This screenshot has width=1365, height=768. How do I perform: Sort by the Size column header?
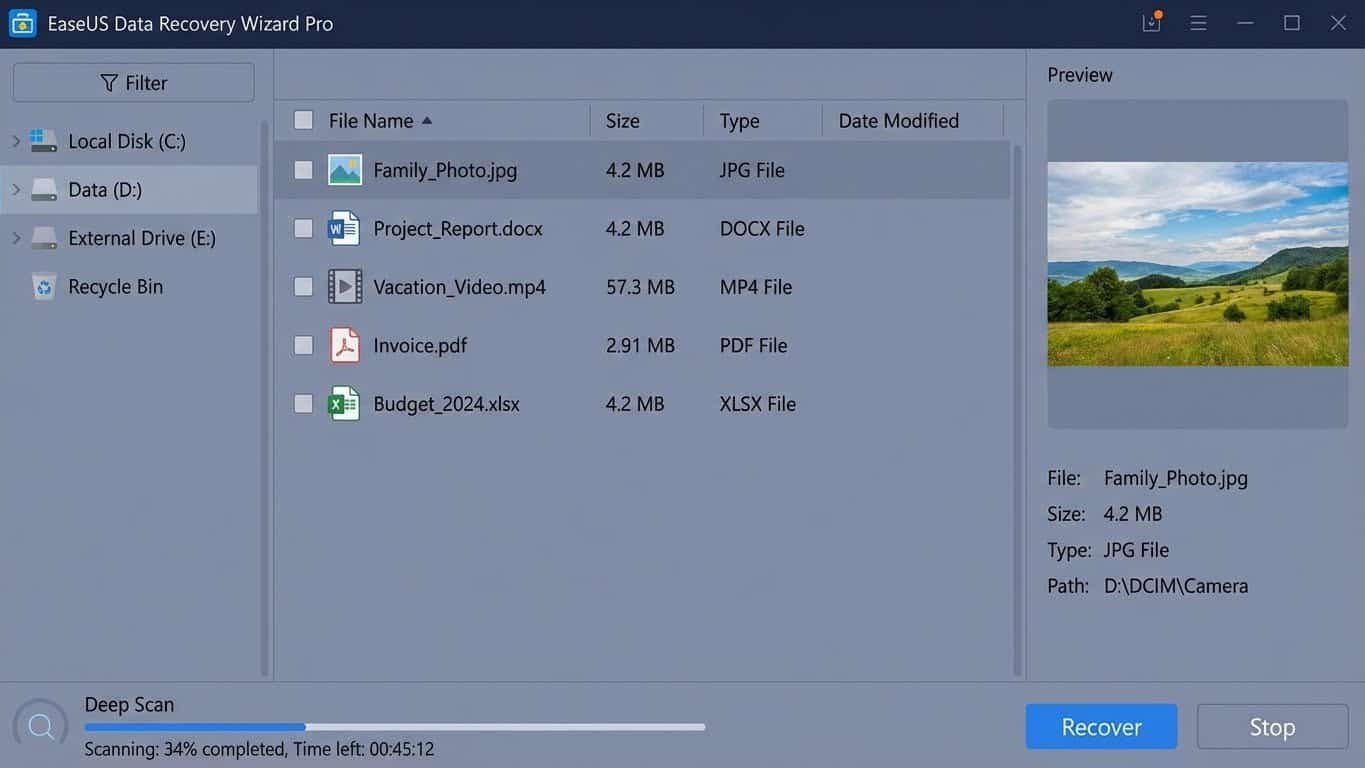pyautogui.click(x=622, y=121)
